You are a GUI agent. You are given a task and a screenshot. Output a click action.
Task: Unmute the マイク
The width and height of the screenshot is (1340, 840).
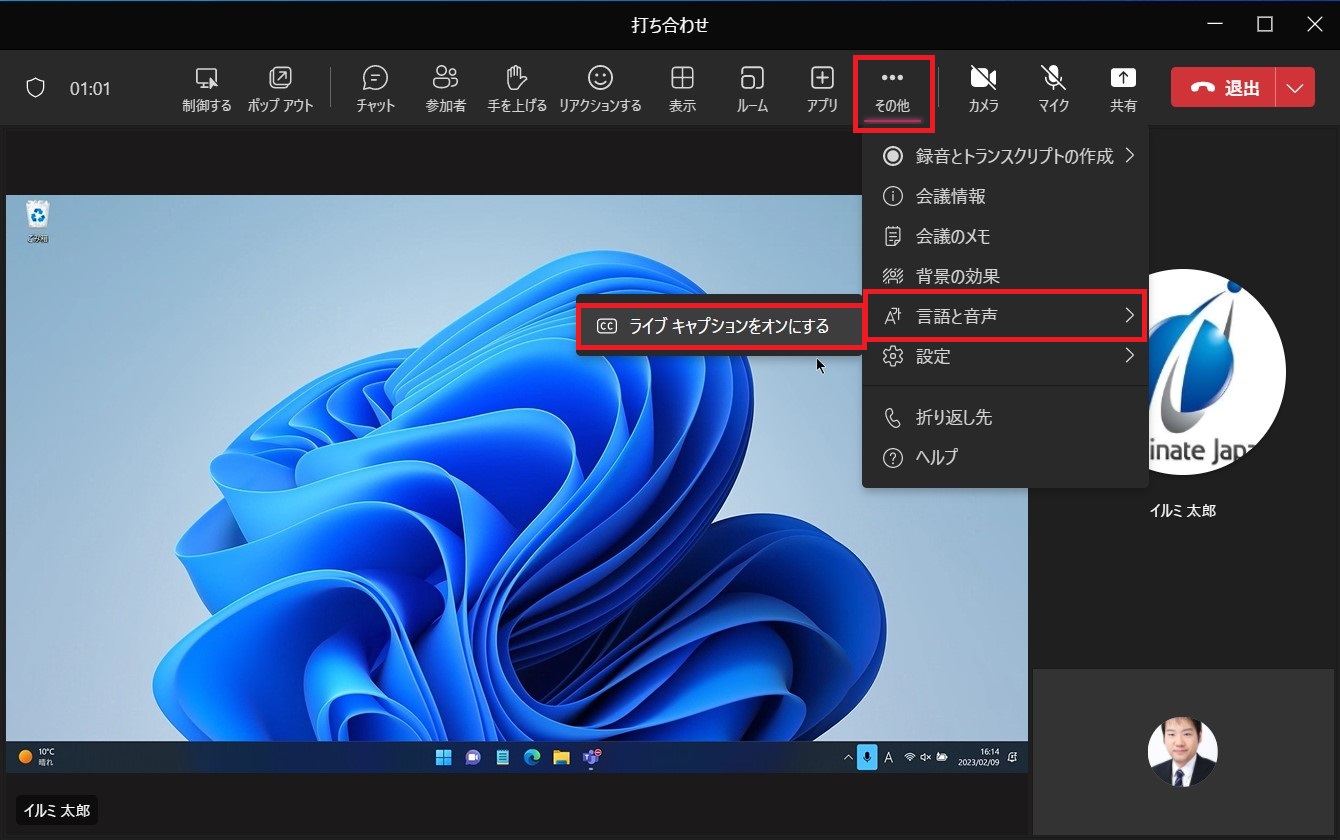(1053, 89)
